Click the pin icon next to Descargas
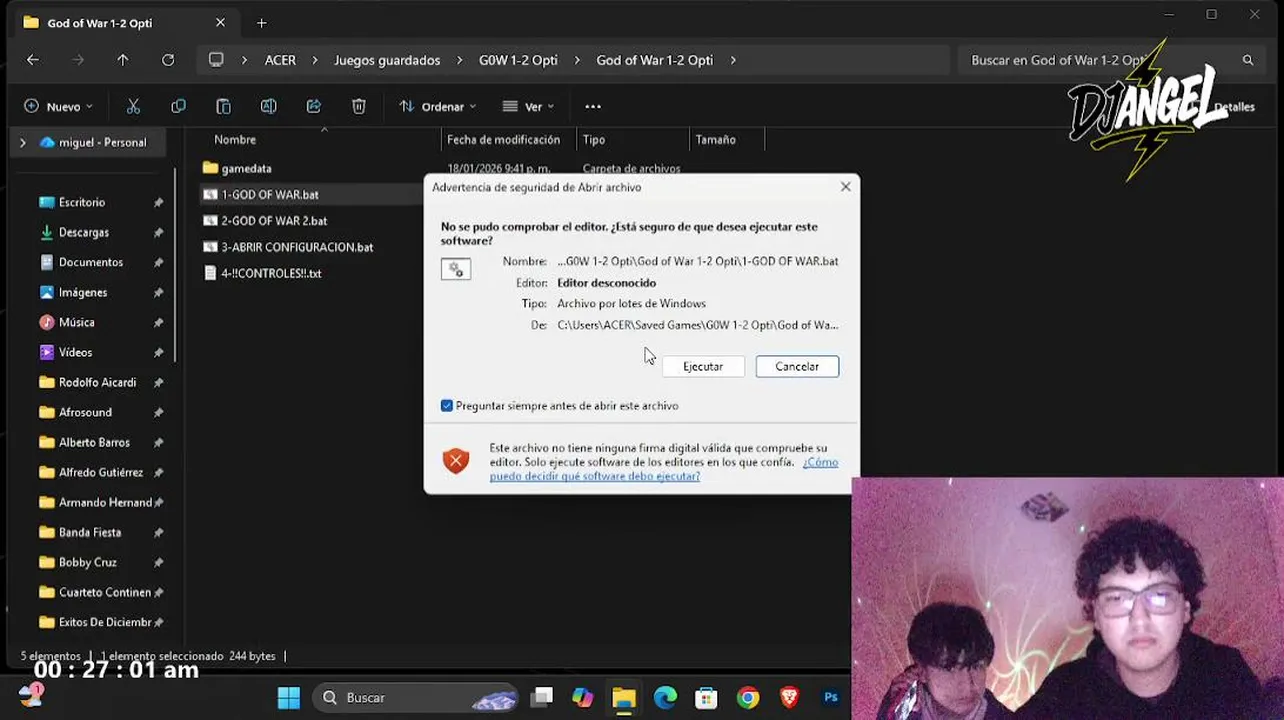Image resolution: width=1284 pixels, height=720 pixels. [158, 232]
